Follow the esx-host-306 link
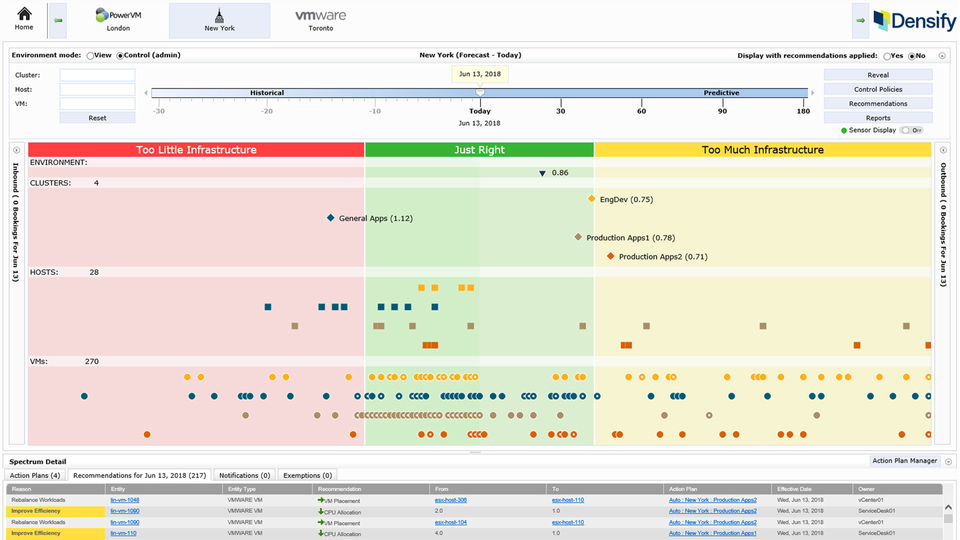The width and height of the screenshot is (960, 540). coord(451,500)
